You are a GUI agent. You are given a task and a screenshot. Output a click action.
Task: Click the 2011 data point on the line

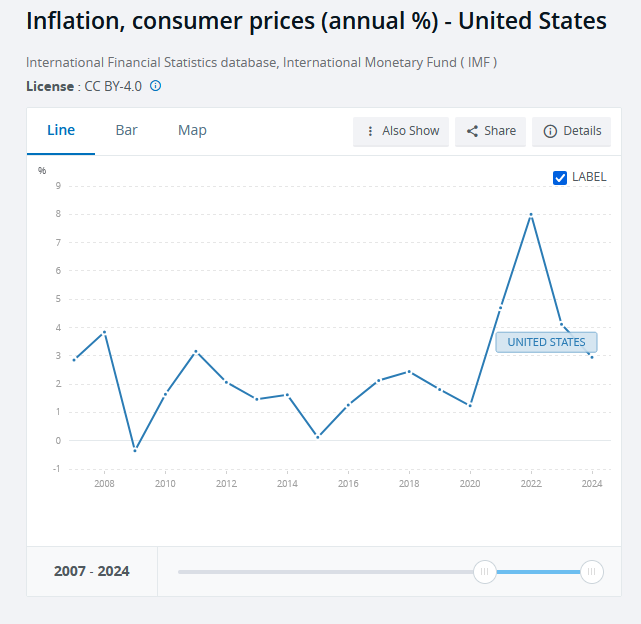click(x=196, y=351)
